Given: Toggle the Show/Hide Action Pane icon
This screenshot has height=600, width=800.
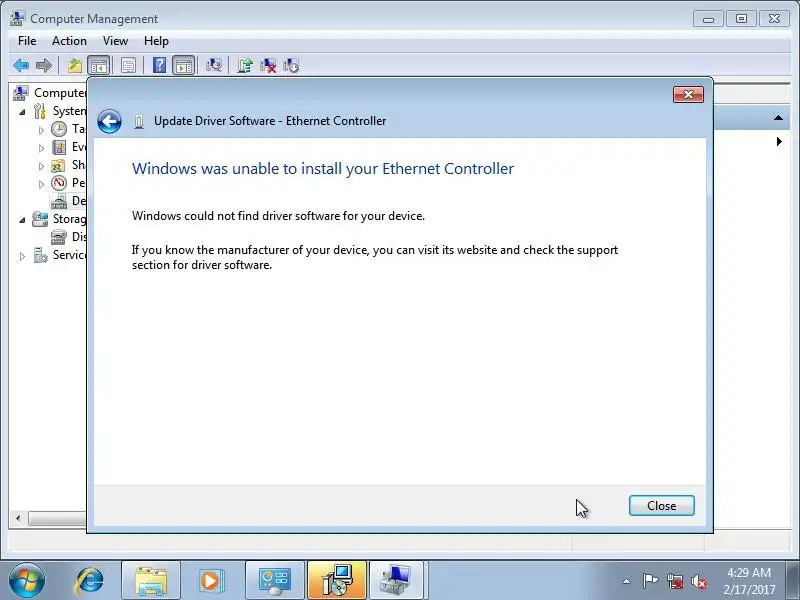Looking at the screenshot, I should [x=184, y=65].
